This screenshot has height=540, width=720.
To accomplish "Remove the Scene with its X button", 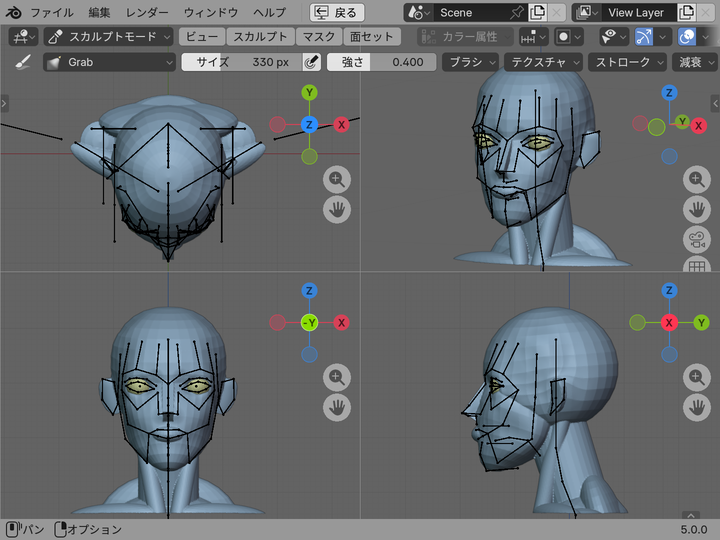I will [557, 12].
